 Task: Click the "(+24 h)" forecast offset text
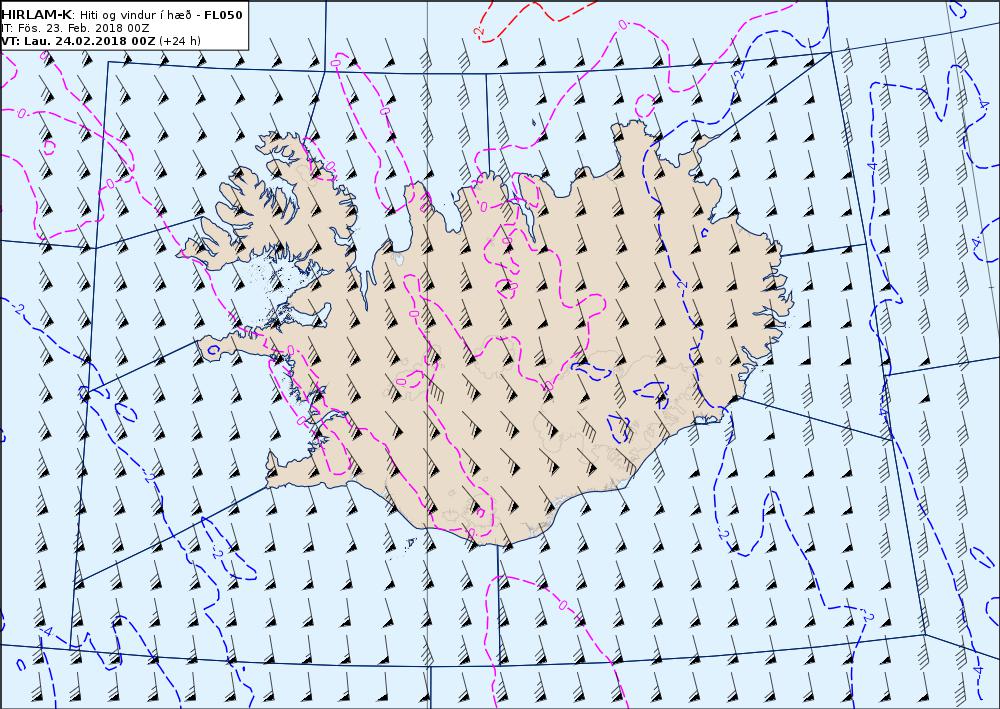coord(180,41)
